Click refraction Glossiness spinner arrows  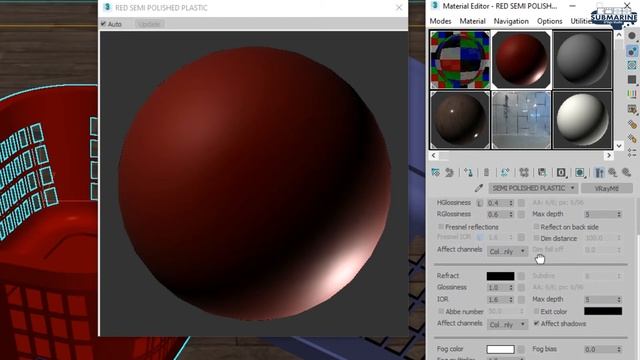point(511,288)
